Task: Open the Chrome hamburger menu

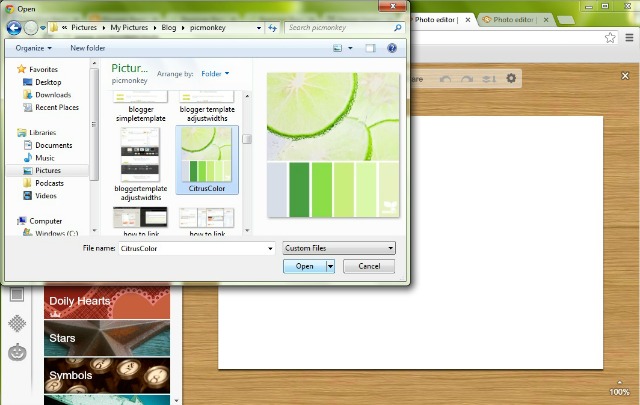Action: 629,38
